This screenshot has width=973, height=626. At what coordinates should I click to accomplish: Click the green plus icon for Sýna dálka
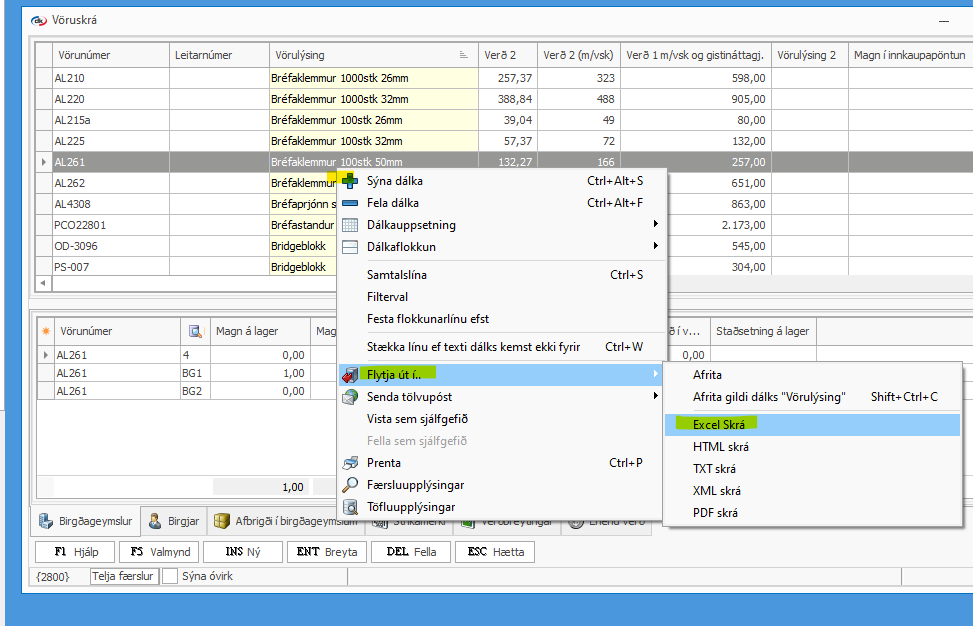350,181
